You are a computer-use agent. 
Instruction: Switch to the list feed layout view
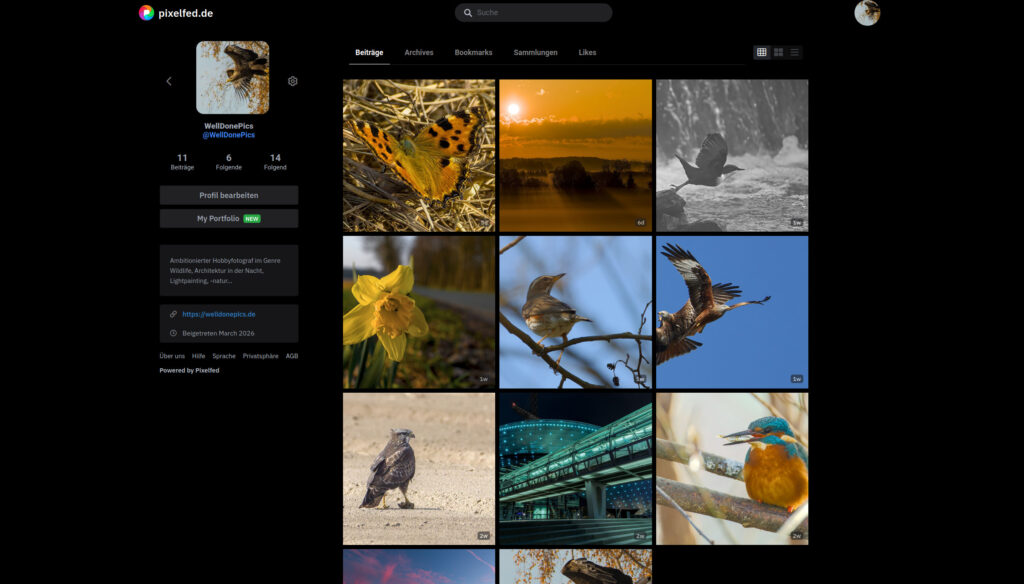794,52
